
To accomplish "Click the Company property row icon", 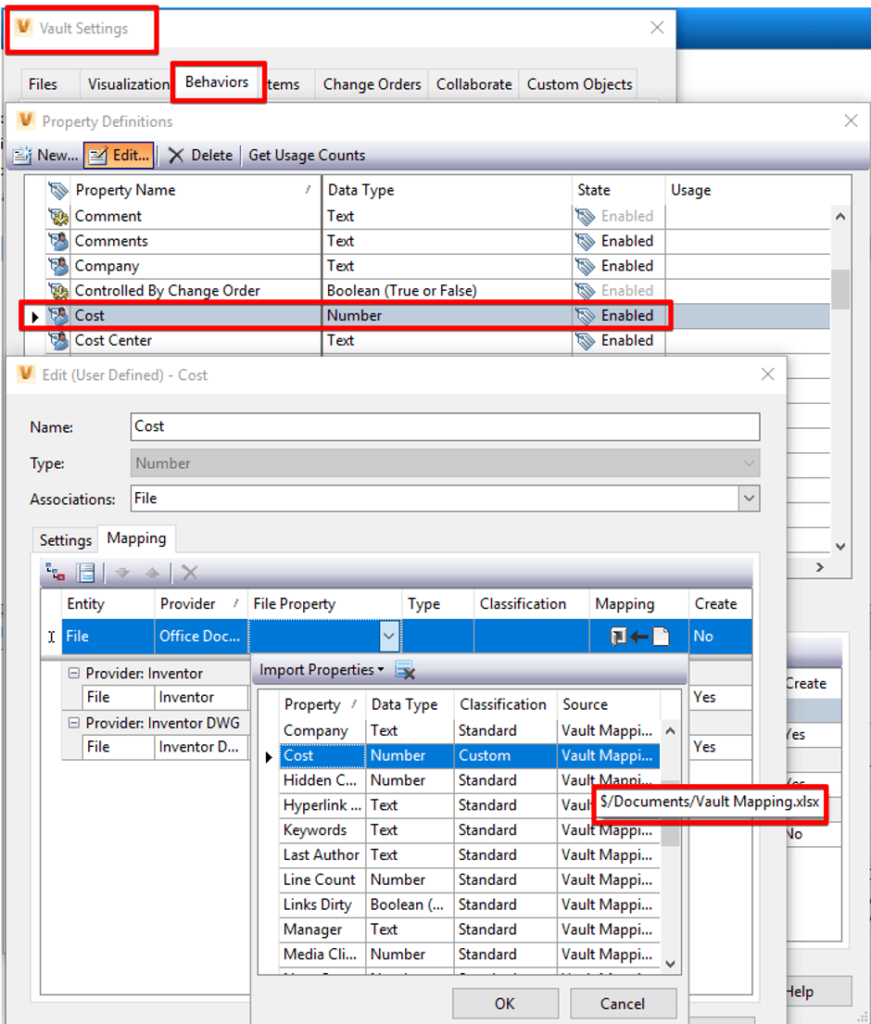I will pos(58,266).
